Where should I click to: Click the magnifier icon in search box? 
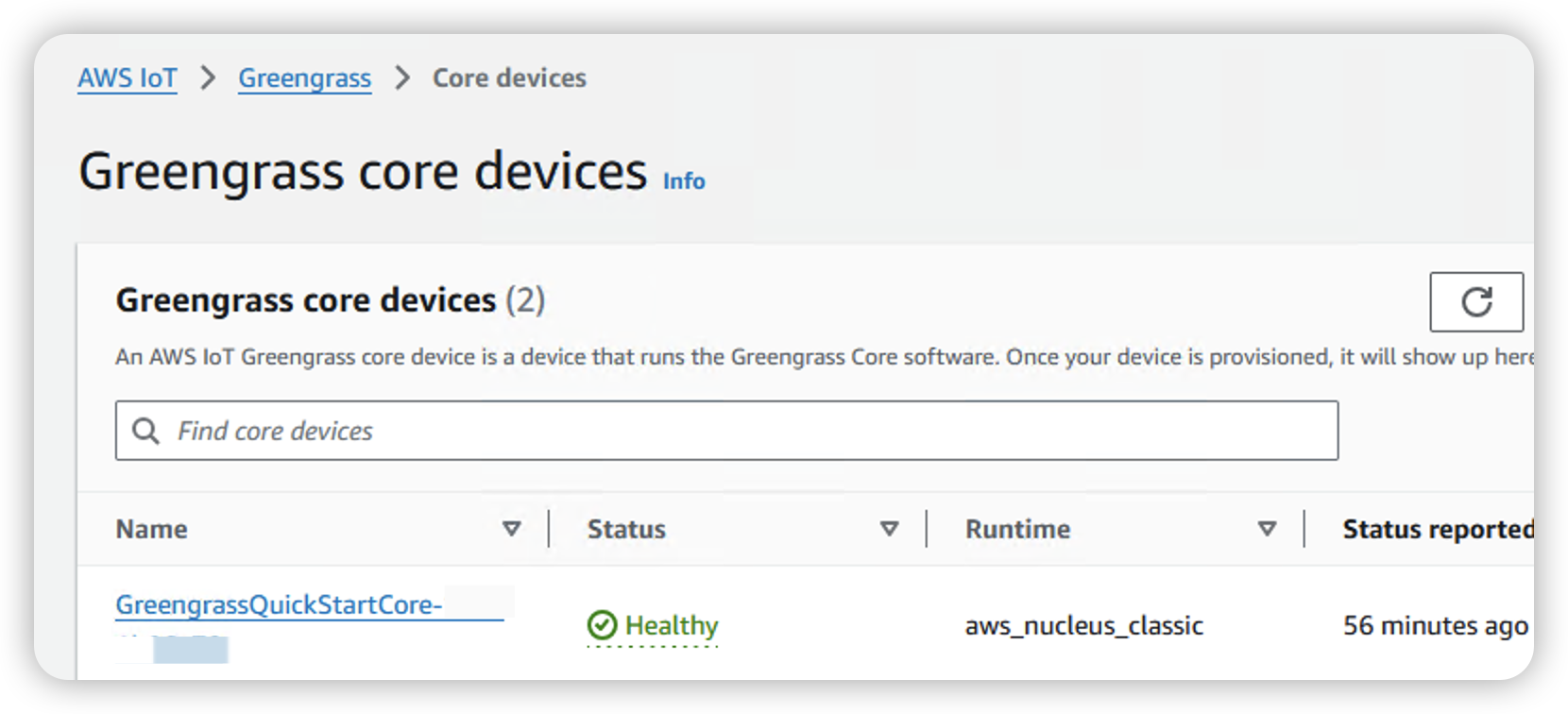tap(145, 431)
